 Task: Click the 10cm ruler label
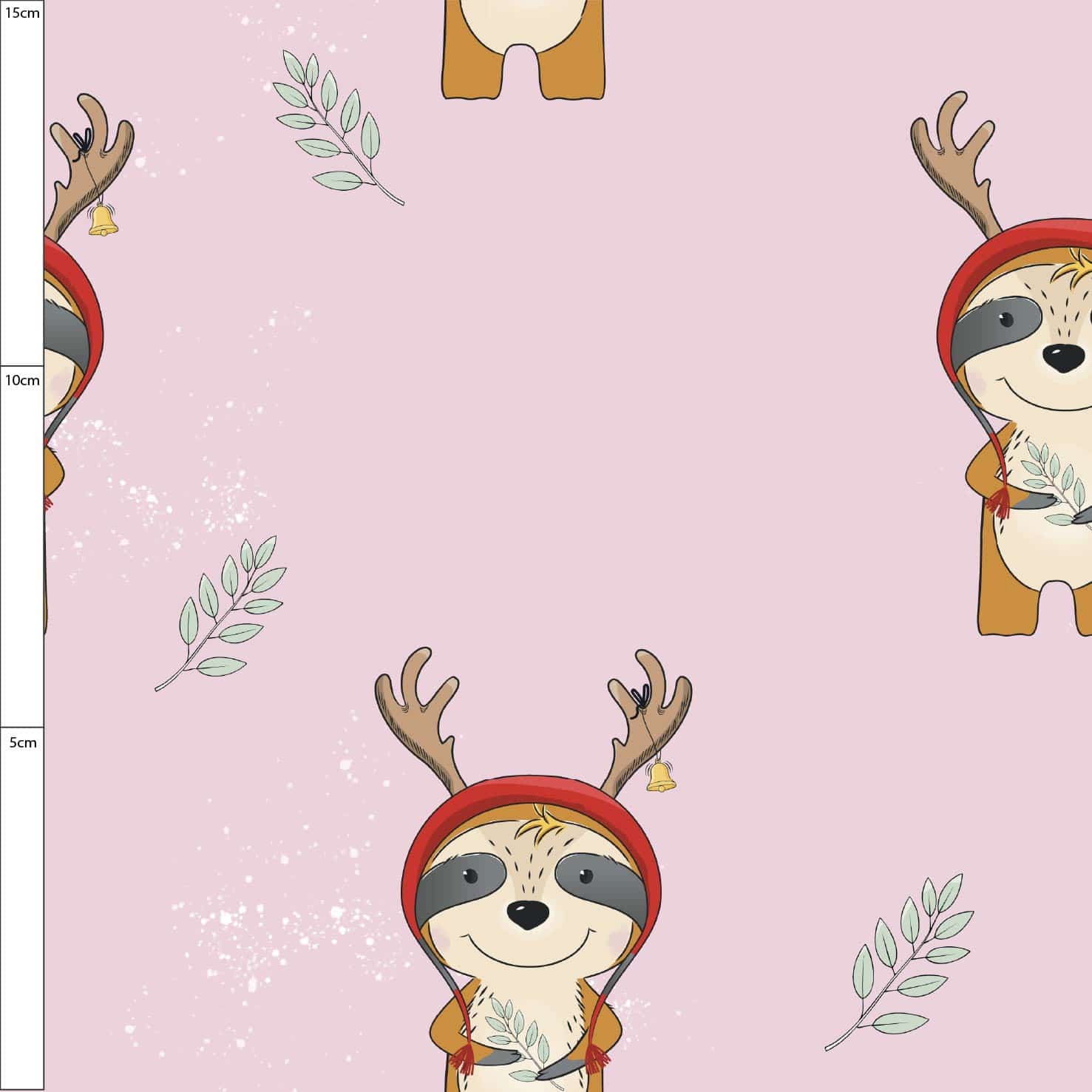(x=22, y=380)
